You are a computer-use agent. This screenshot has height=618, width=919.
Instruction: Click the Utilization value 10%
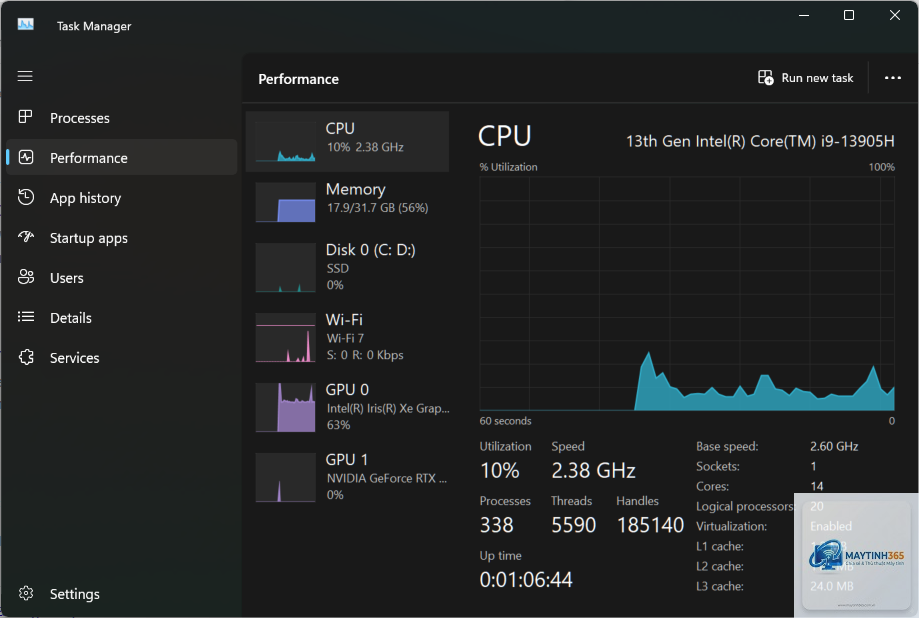point(499,470)
